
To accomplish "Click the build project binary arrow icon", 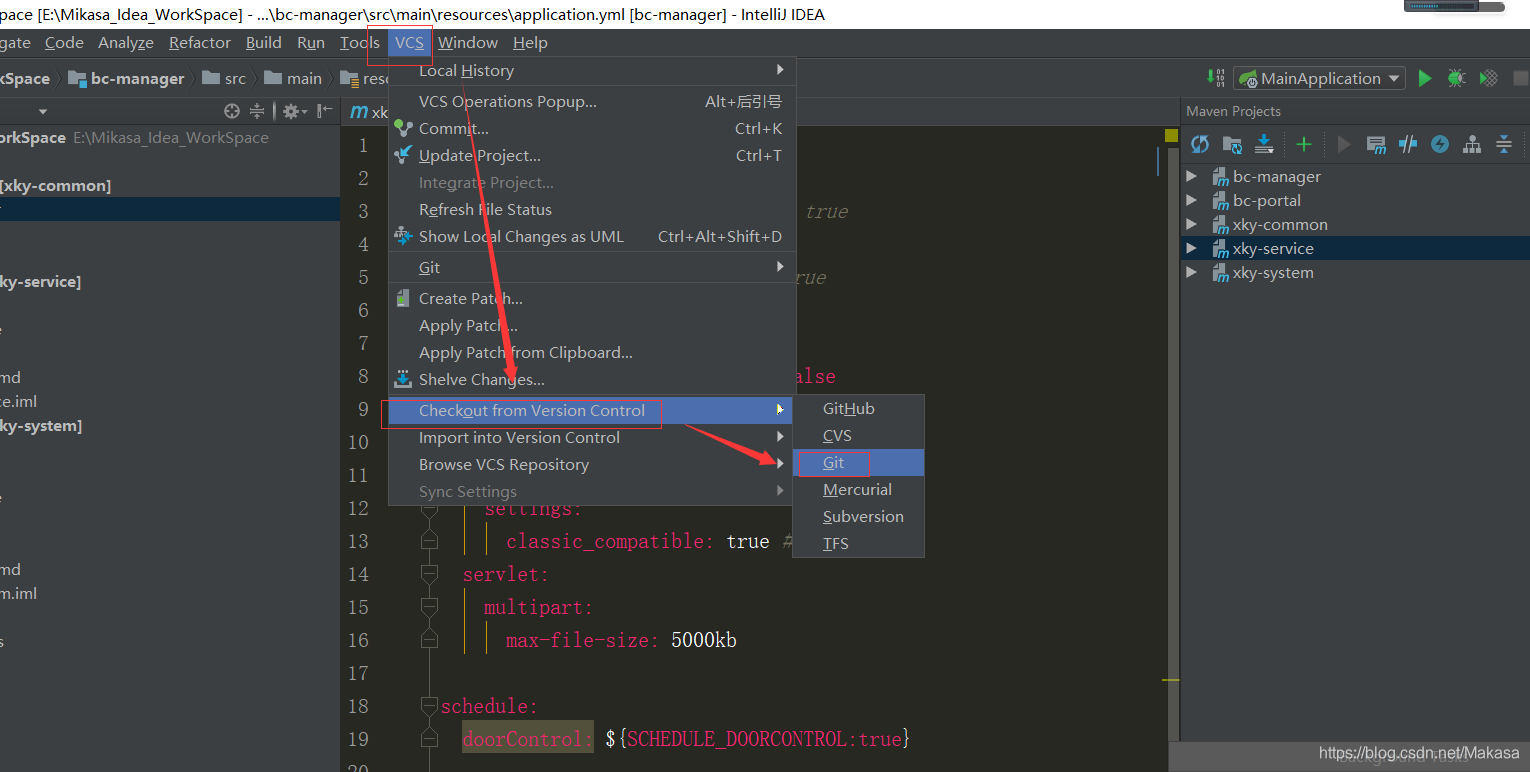I will [x=1216, y=78].
